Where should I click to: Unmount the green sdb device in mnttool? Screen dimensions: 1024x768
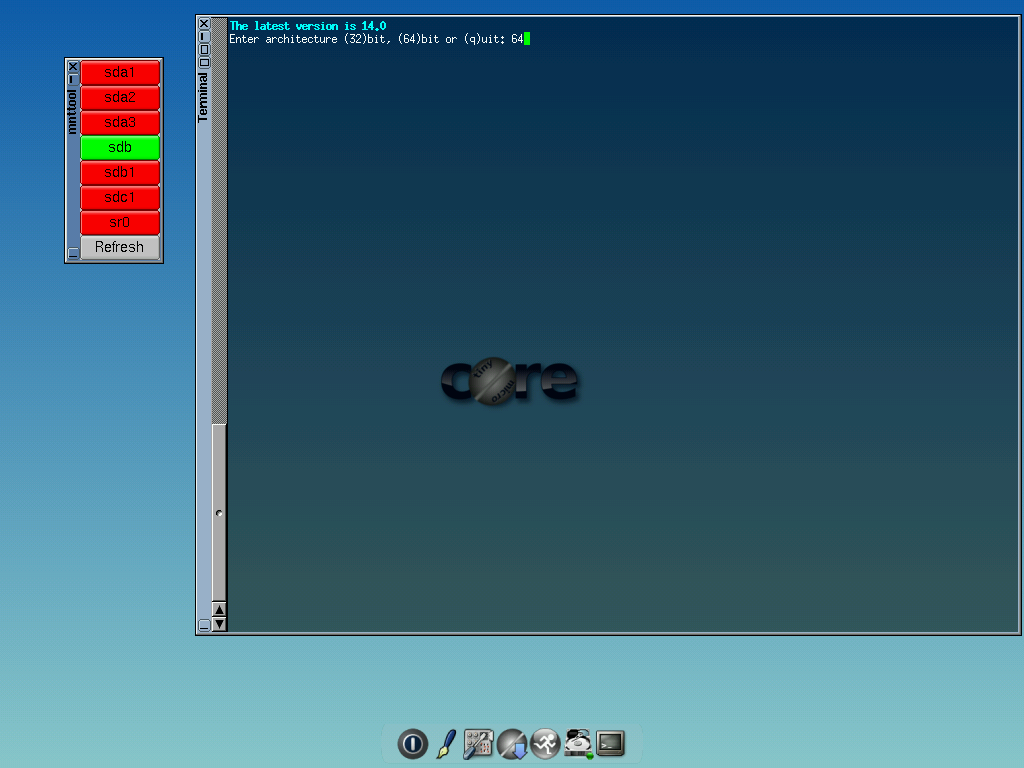point(120,148)
